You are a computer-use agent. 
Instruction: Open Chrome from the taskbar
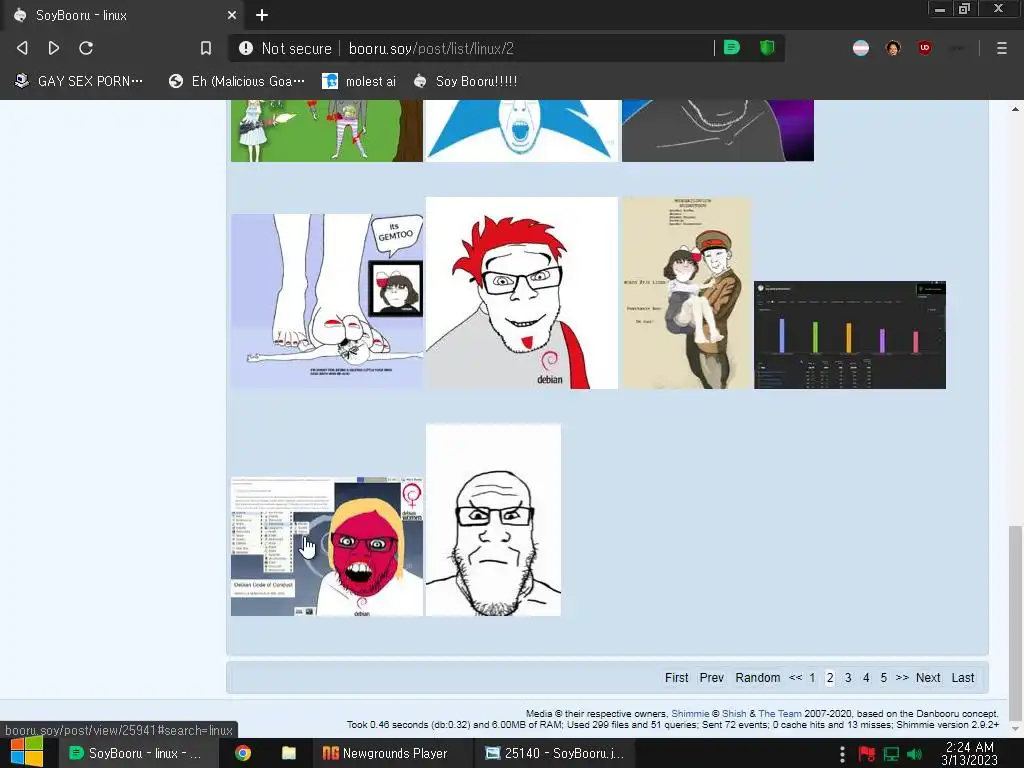click(x=243, y=753)
